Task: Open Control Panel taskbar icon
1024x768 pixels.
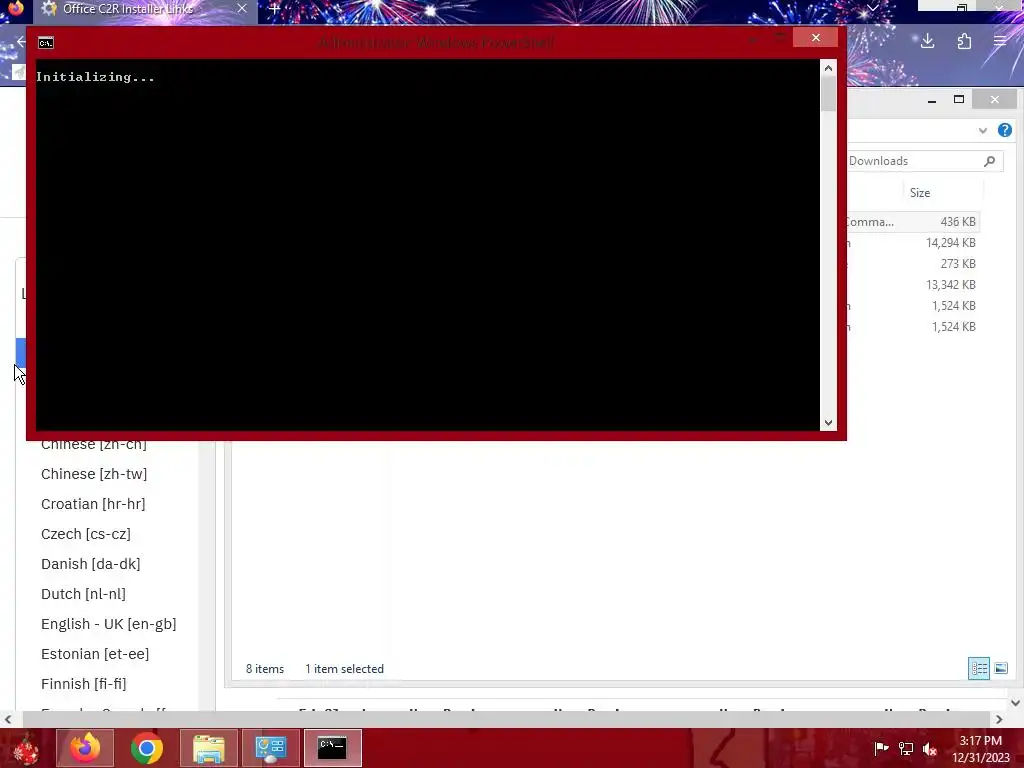Action: point(271,748)
